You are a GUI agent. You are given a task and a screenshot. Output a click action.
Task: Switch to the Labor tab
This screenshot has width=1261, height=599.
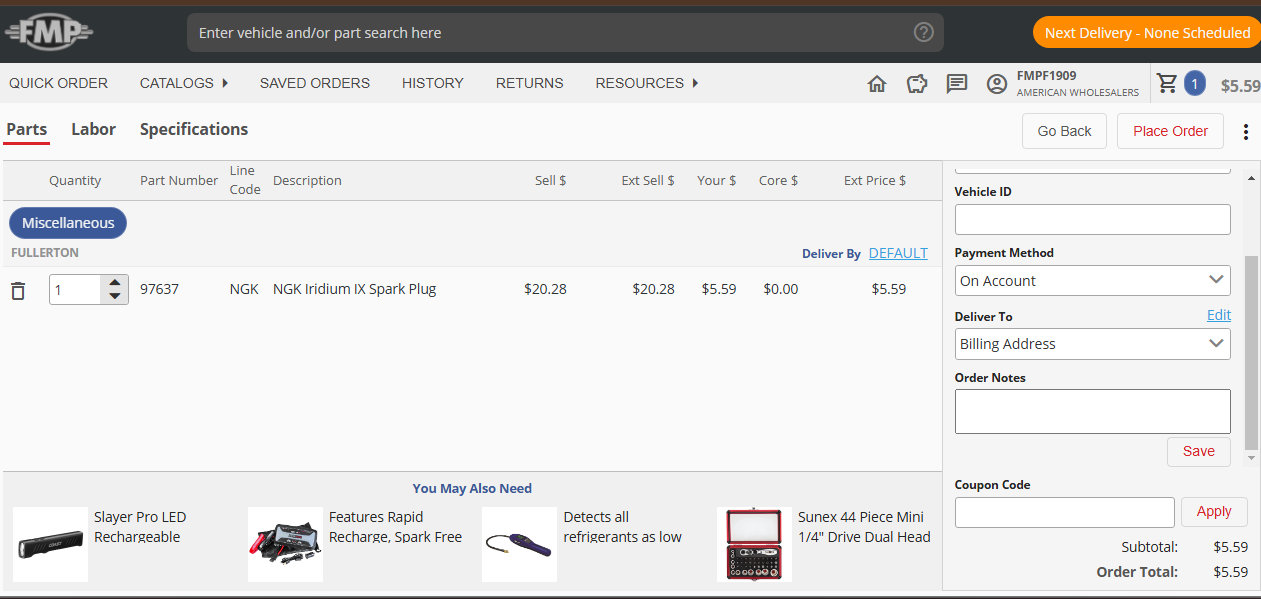coord(94,129)
